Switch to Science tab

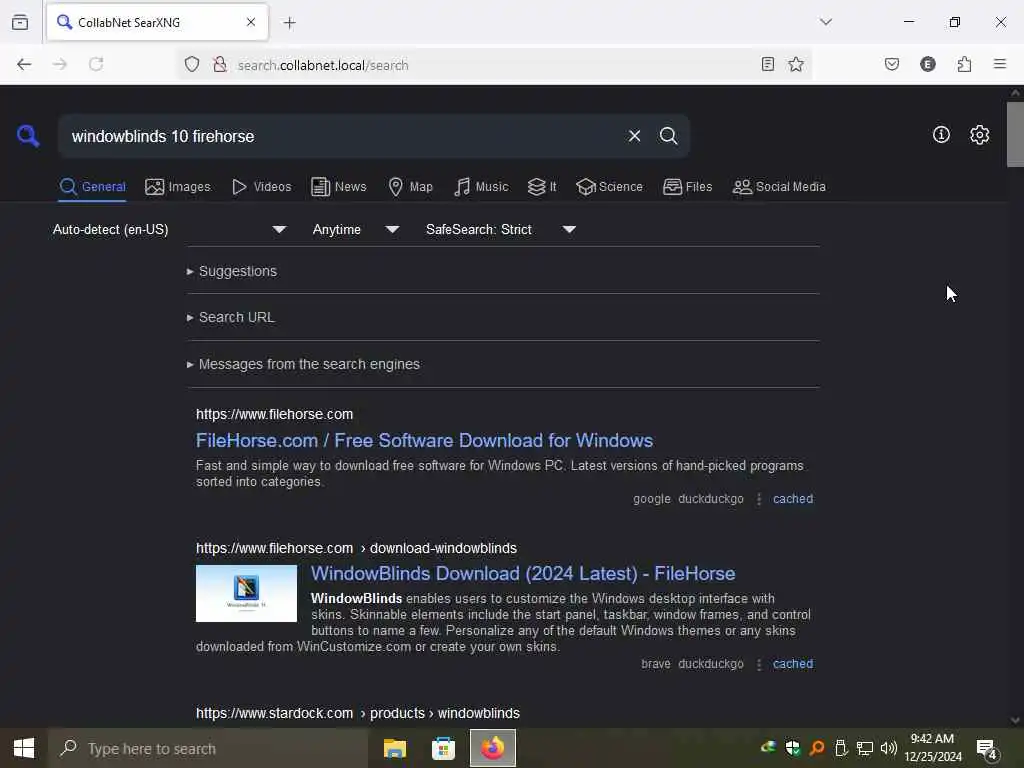609,187
